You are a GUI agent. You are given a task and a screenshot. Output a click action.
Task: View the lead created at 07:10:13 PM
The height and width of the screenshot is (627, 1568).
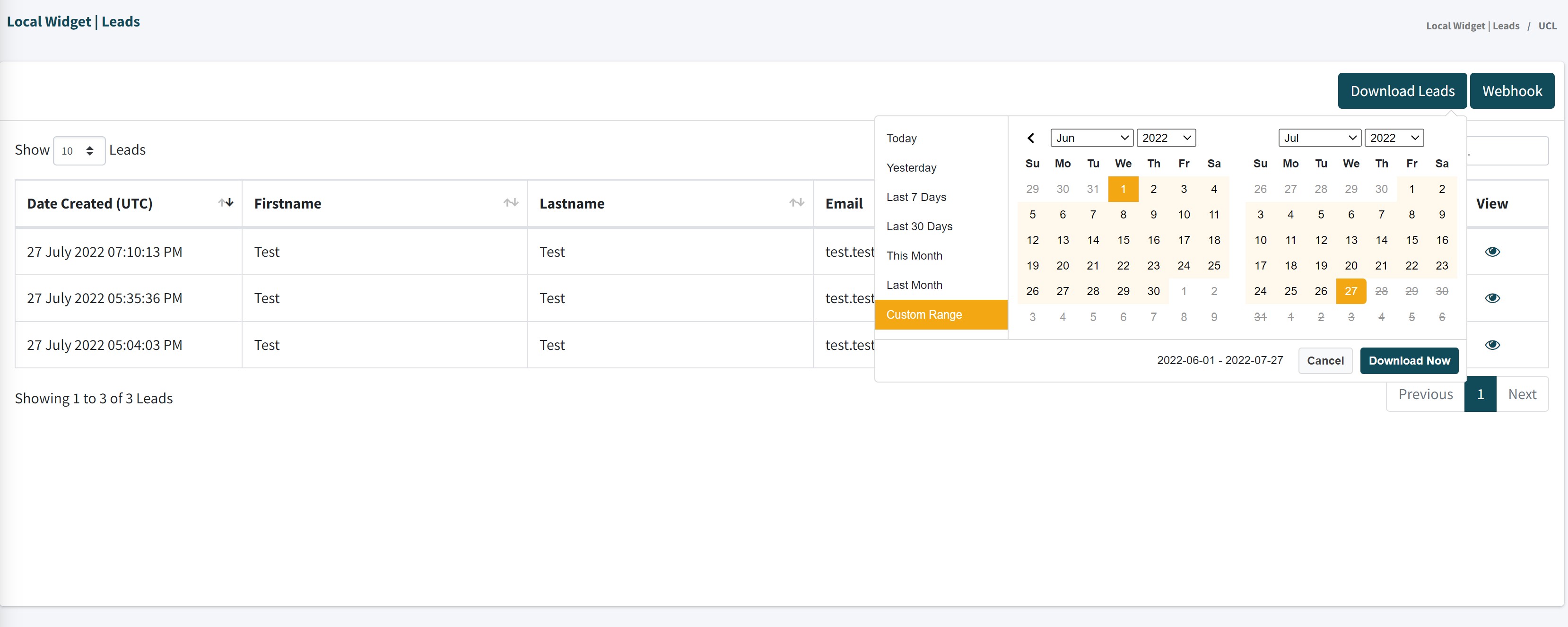click(1492, 252)
